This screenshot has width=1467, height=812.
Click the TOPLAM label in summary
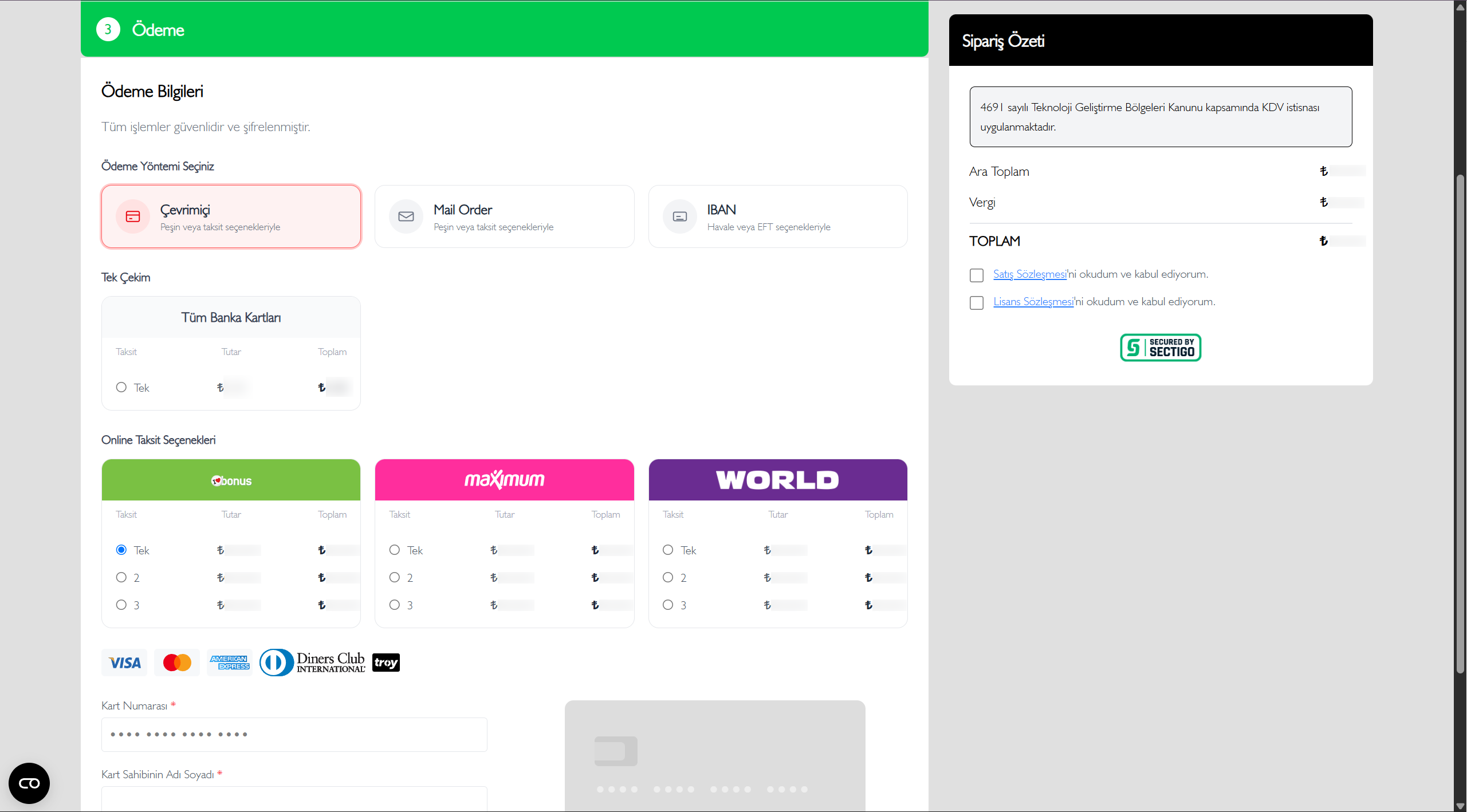(995, 241)
